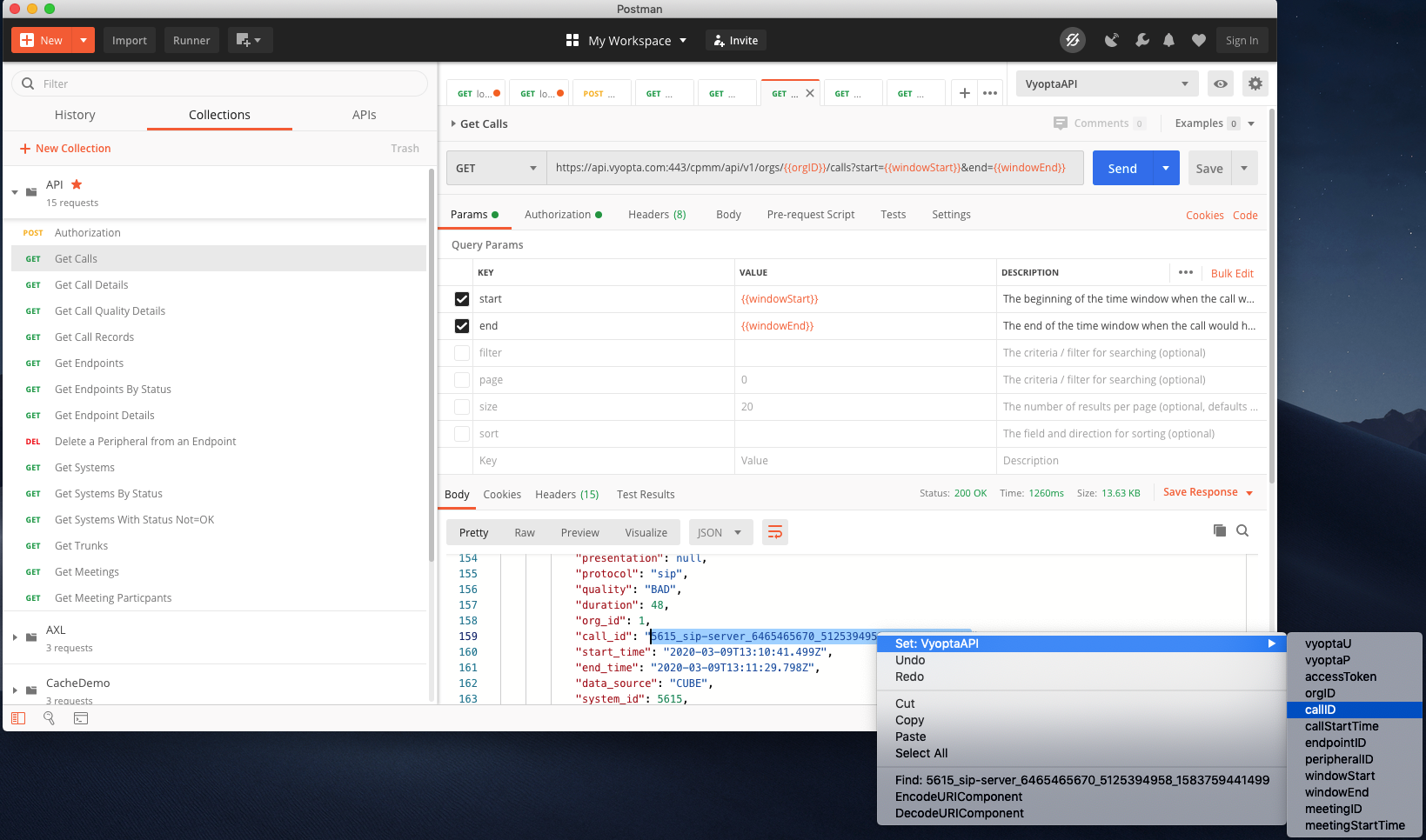The image size is (1426, 840).
Task: Click the new window icon button
Action: [250, 40]
